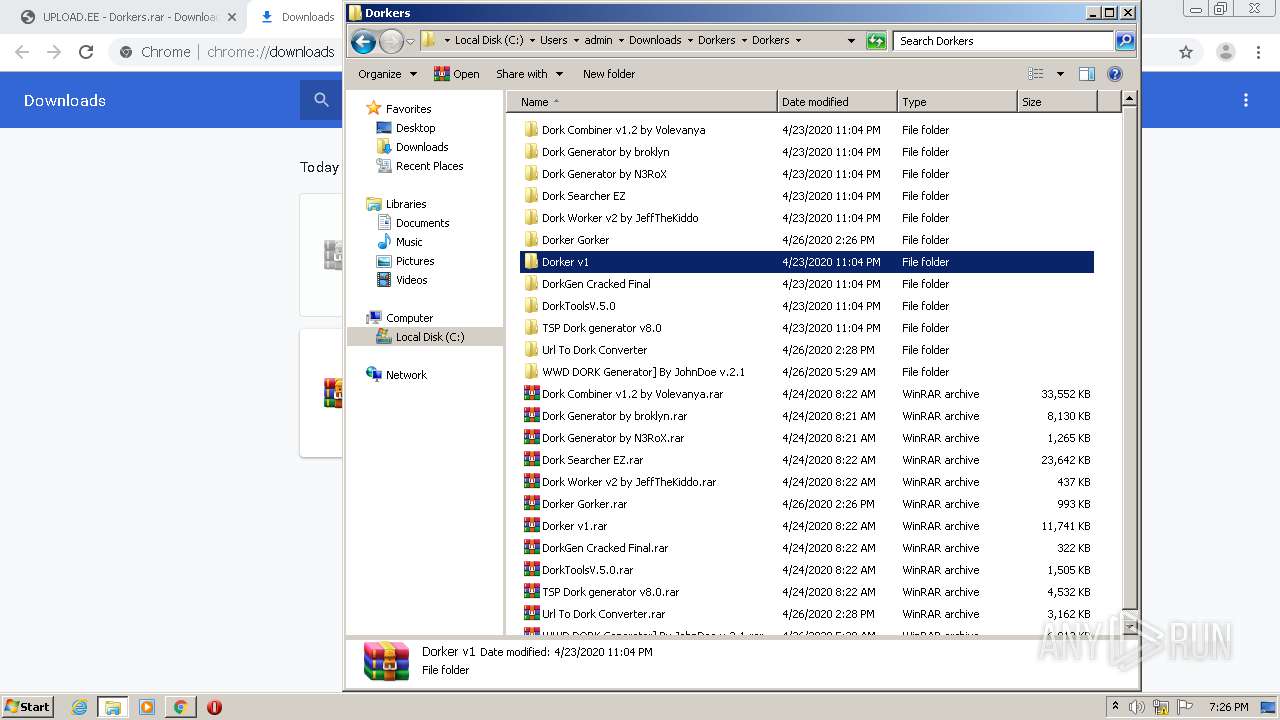Focus the Search Dorkers field
The image size is (1280, 720).
(1003, 41)
